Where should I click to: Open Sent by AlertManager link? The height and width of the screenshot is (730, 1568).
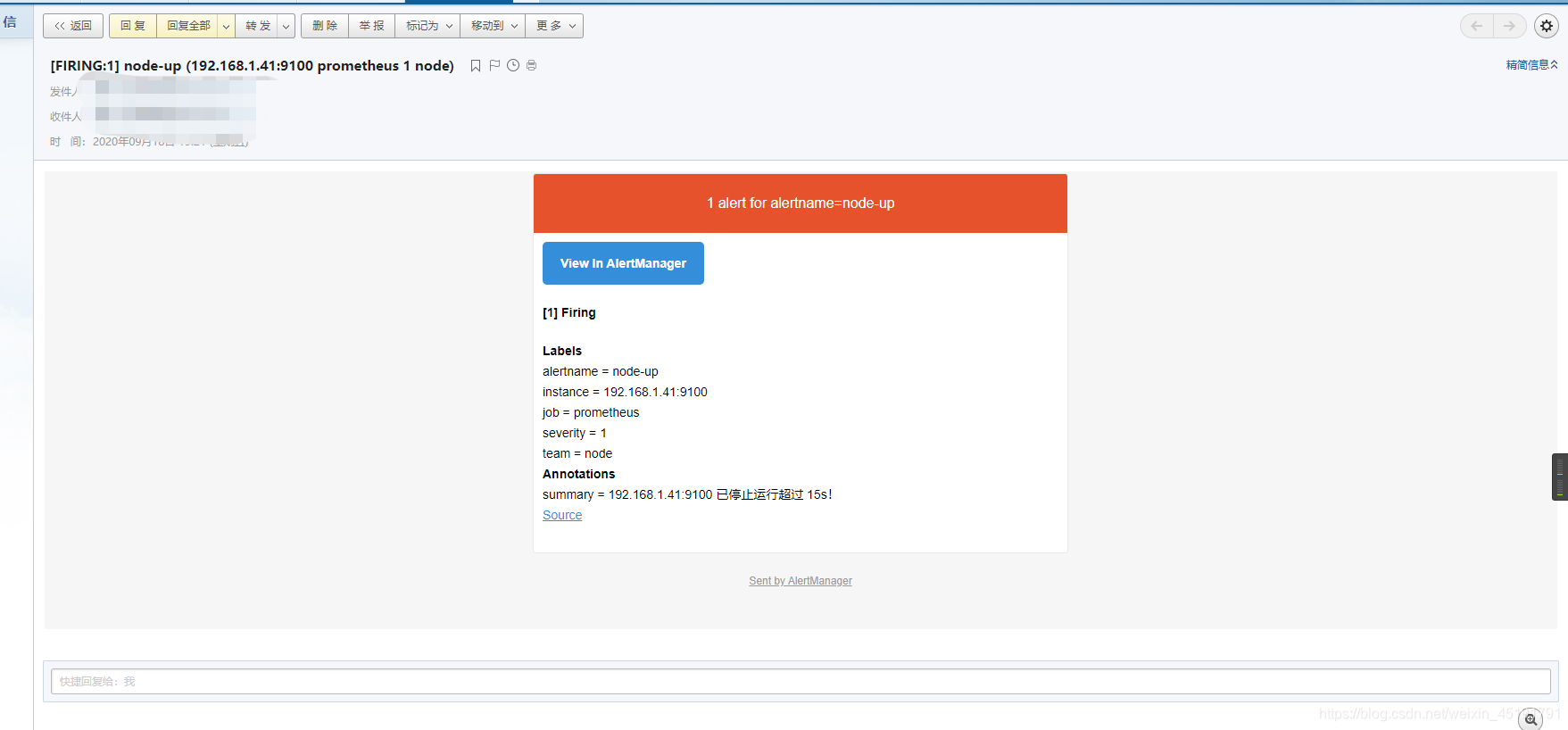[801, 581]
